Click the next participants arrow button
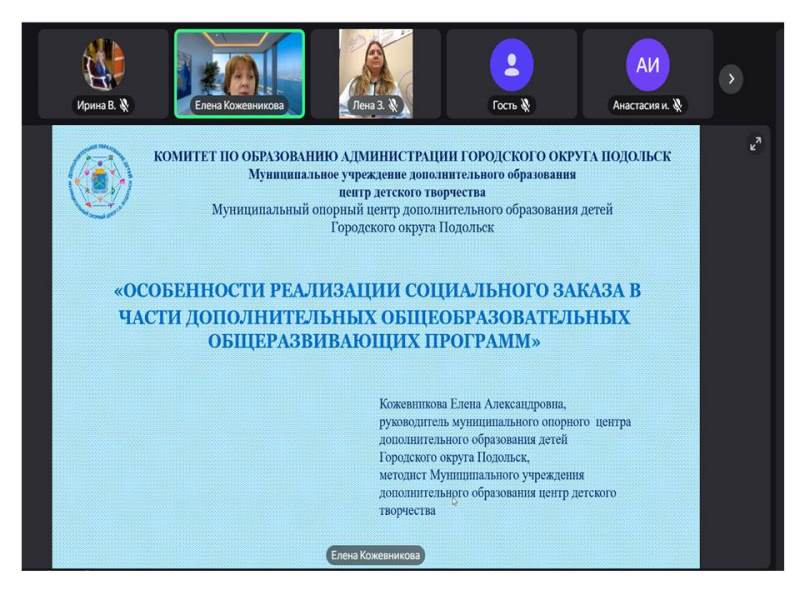Image resolution: width=800 pixels, height=600 pixels. coord(731,79)
